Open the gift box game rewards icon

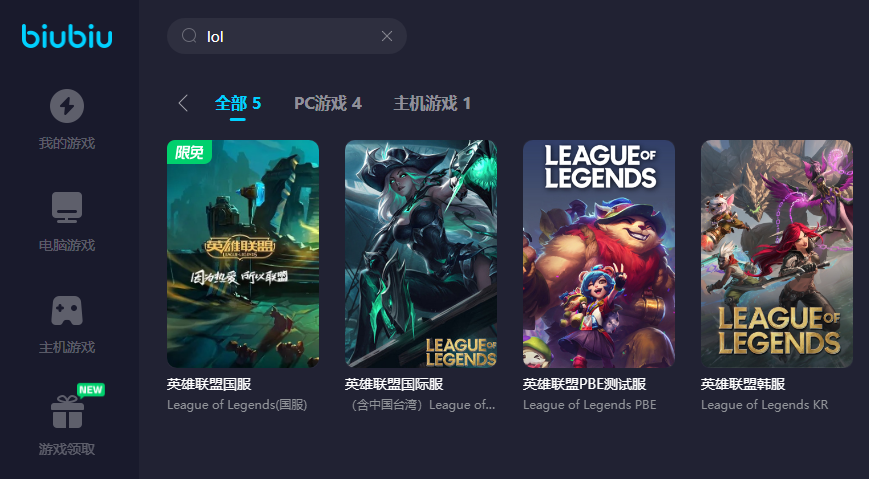coord(68,411)
